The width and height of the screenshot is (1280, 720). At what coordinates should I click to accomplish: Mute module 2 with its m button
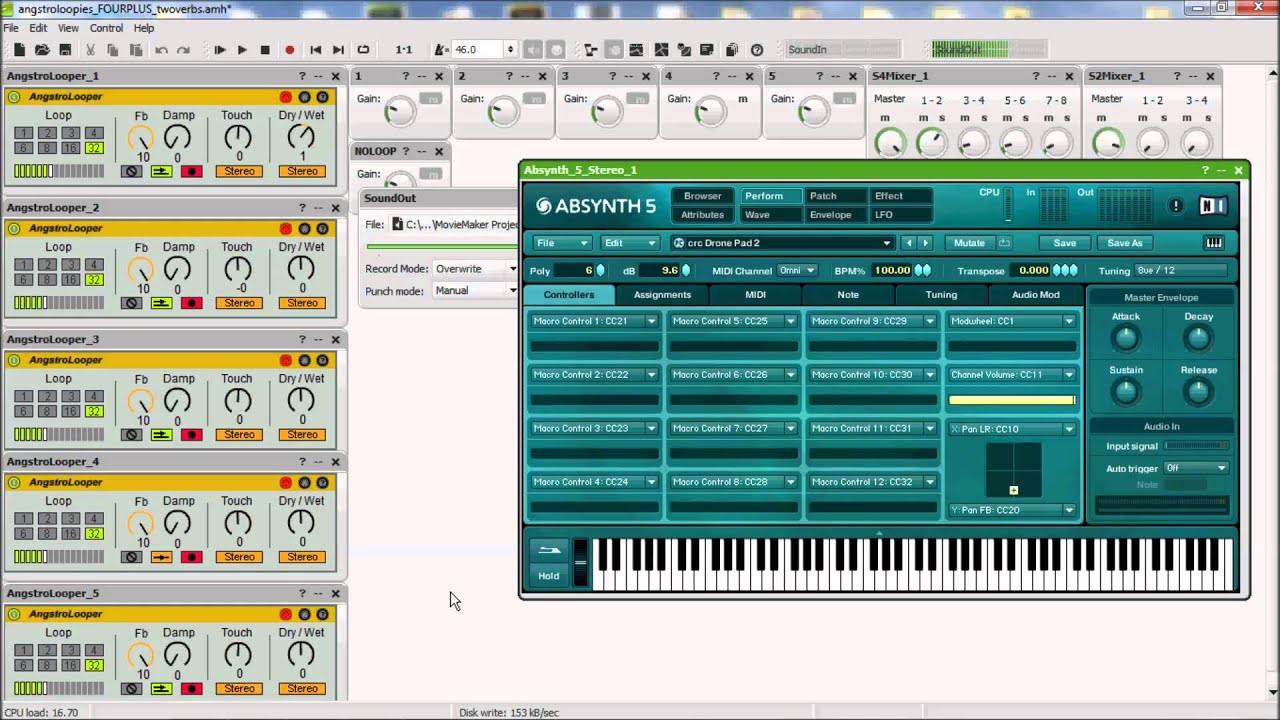(533, 99)
